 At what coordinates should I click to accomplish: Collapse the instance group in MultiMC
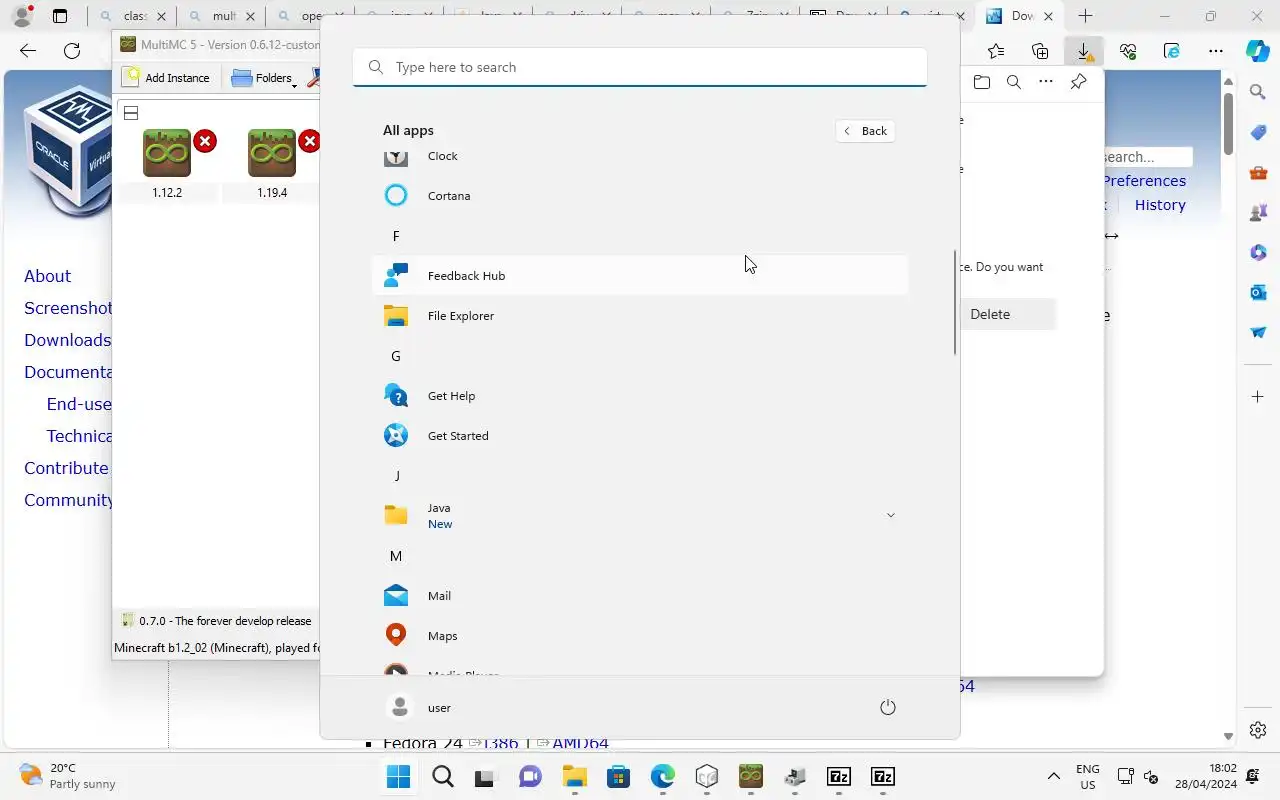pyautogui.click(x=131, y=113)
